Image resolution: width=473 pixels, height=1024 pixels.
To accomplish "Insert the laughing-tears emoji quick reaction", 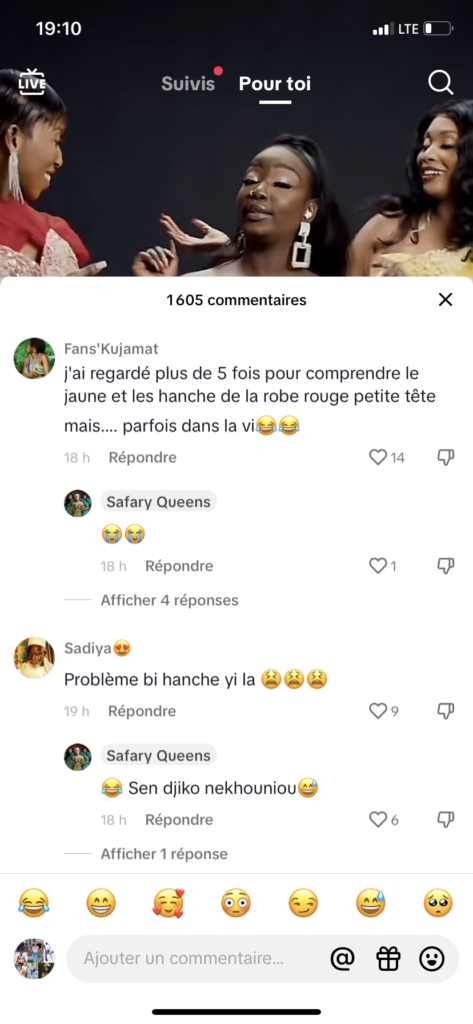I will (x=33, y=904).
